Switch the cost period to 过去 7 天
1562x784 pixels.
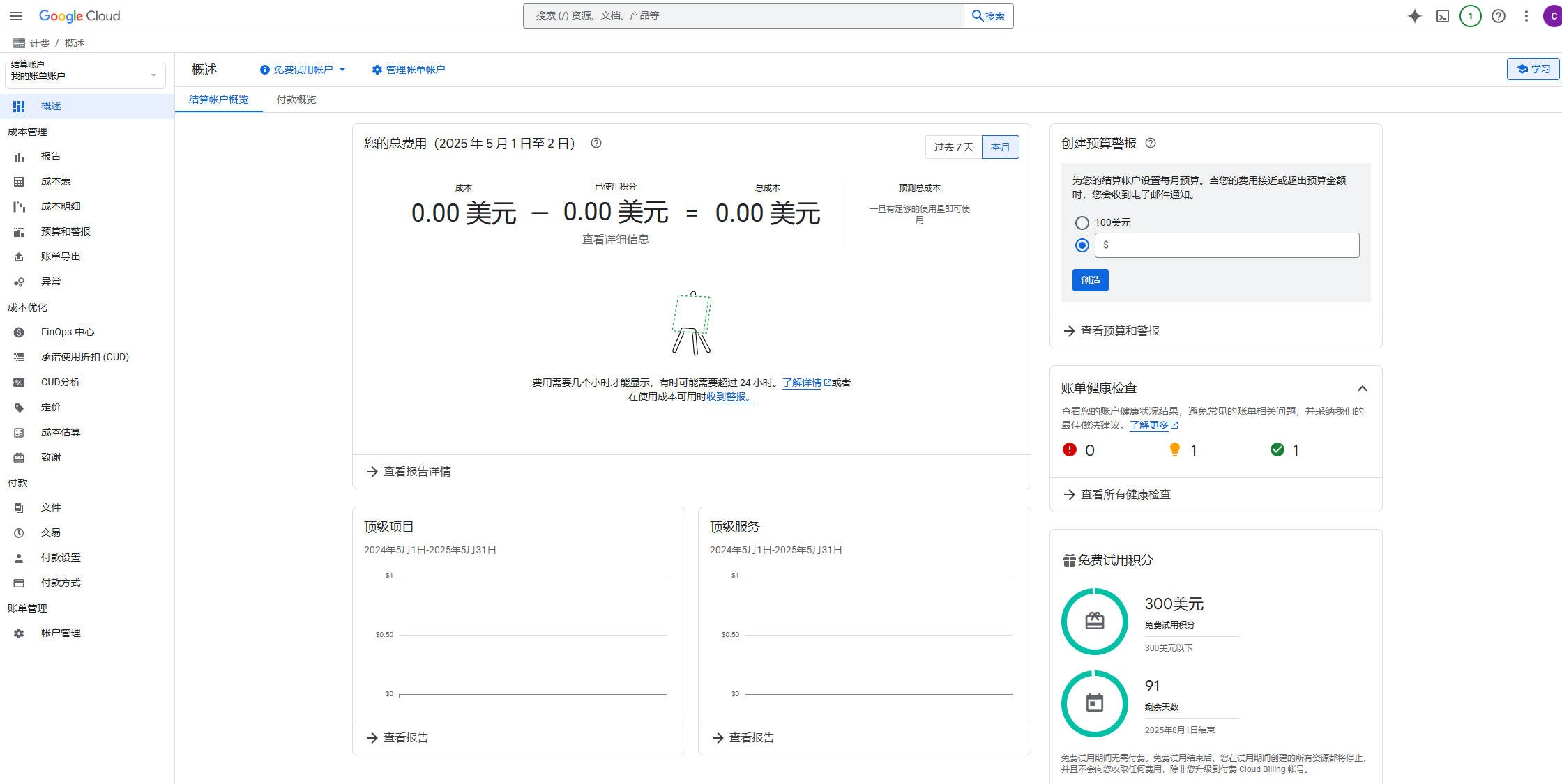pos(953,147)
